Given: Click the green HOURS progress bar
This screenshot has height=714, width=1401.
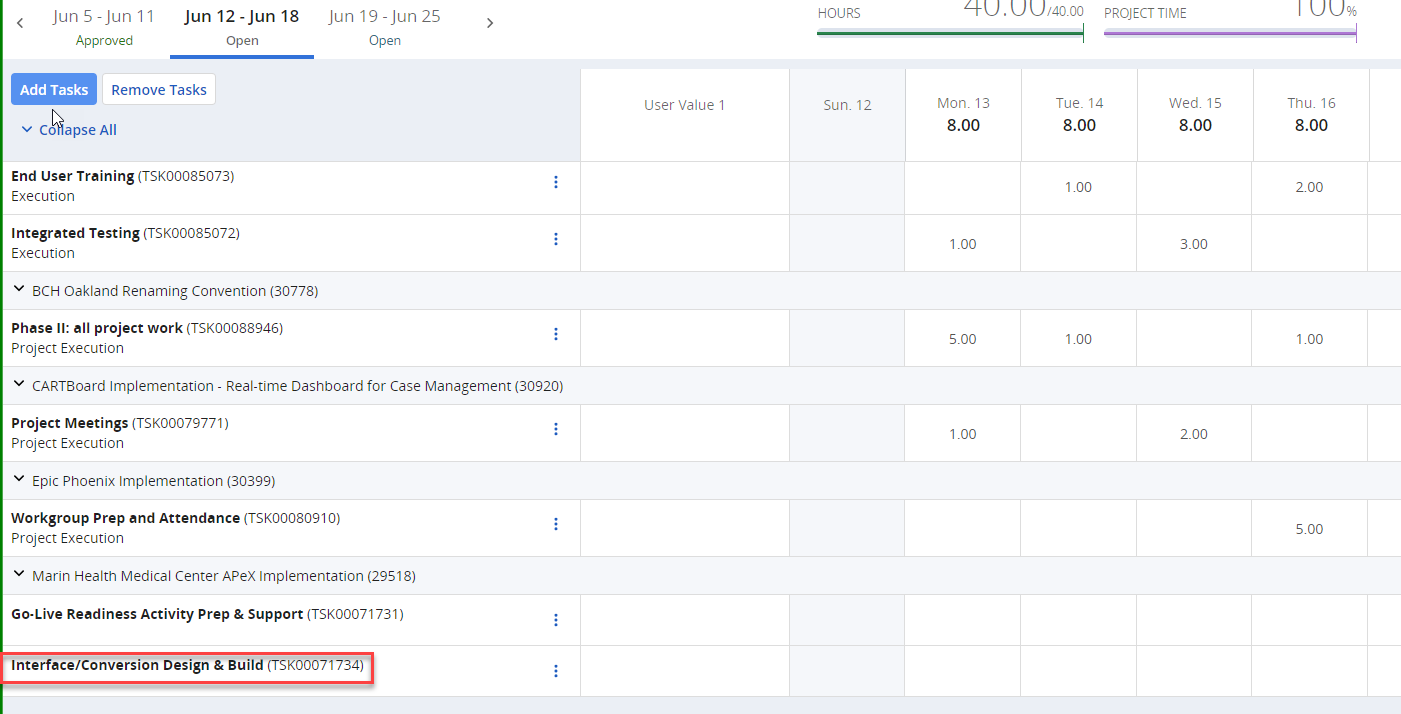Looking at the screenshot, I should tap(950, 31).
